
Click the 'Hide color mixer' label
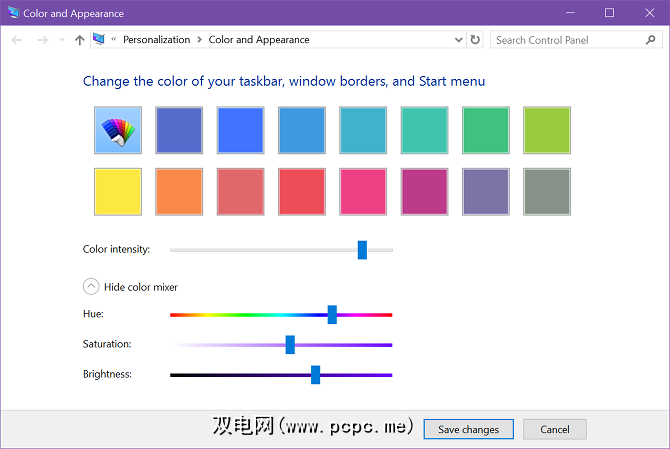[141, 287]
